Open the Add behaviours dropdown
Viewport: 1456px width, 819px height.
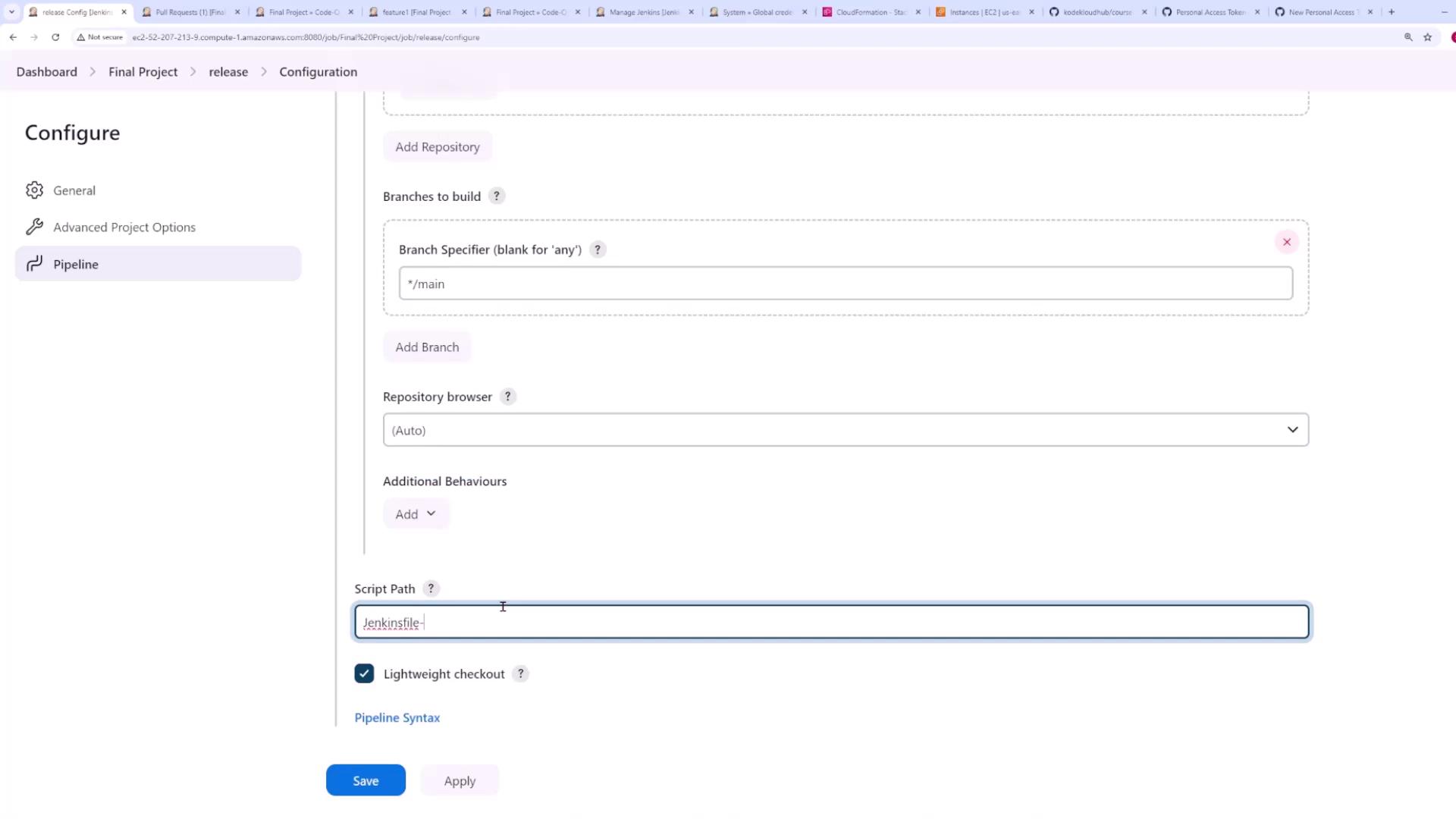(416, 514)
